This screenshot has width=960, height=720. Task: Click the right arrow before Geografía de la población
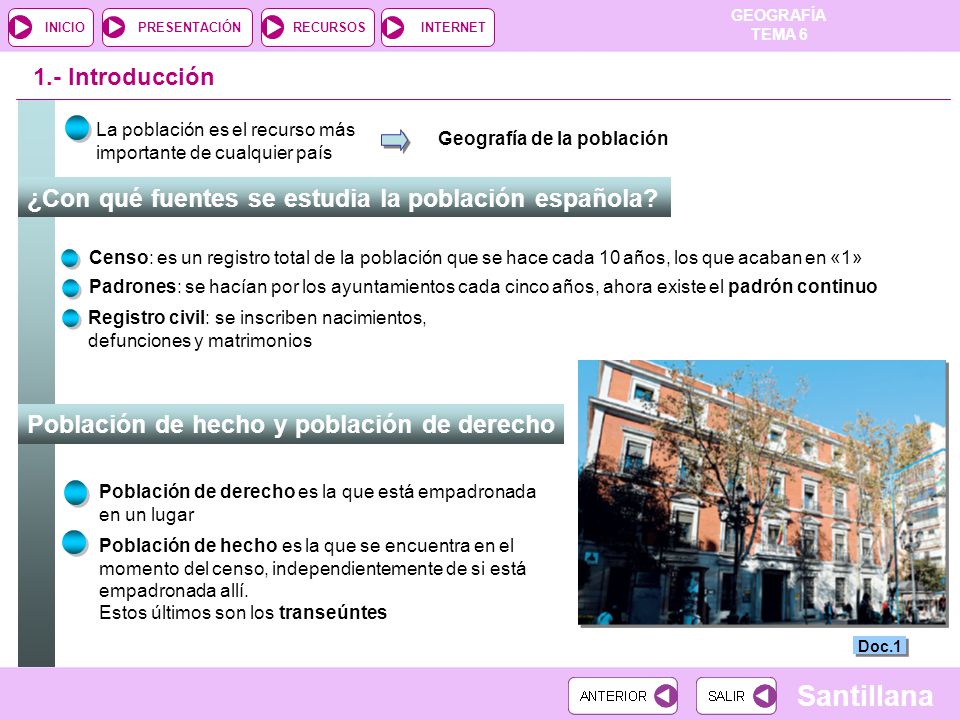coord(395,141)
